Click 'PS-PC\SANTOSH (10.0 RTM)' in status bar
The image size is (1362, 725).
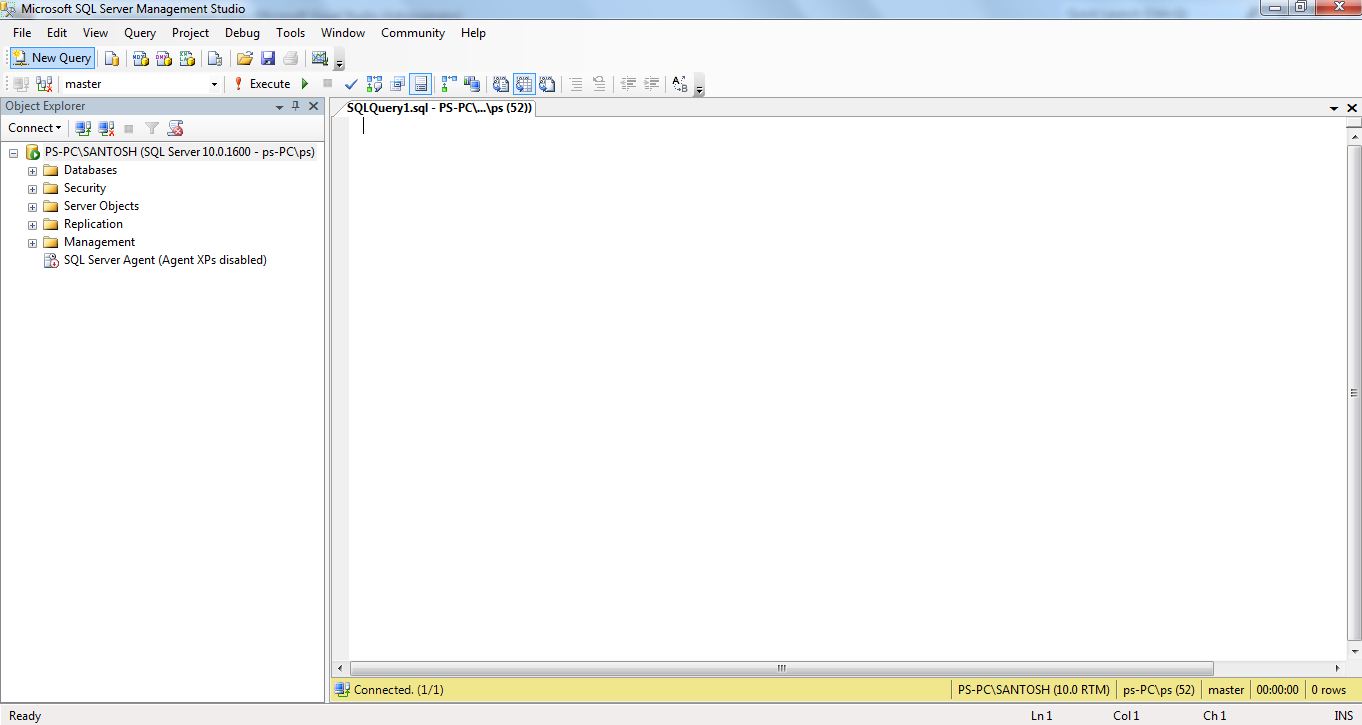pyautogui.click(x=1033, y=690)
